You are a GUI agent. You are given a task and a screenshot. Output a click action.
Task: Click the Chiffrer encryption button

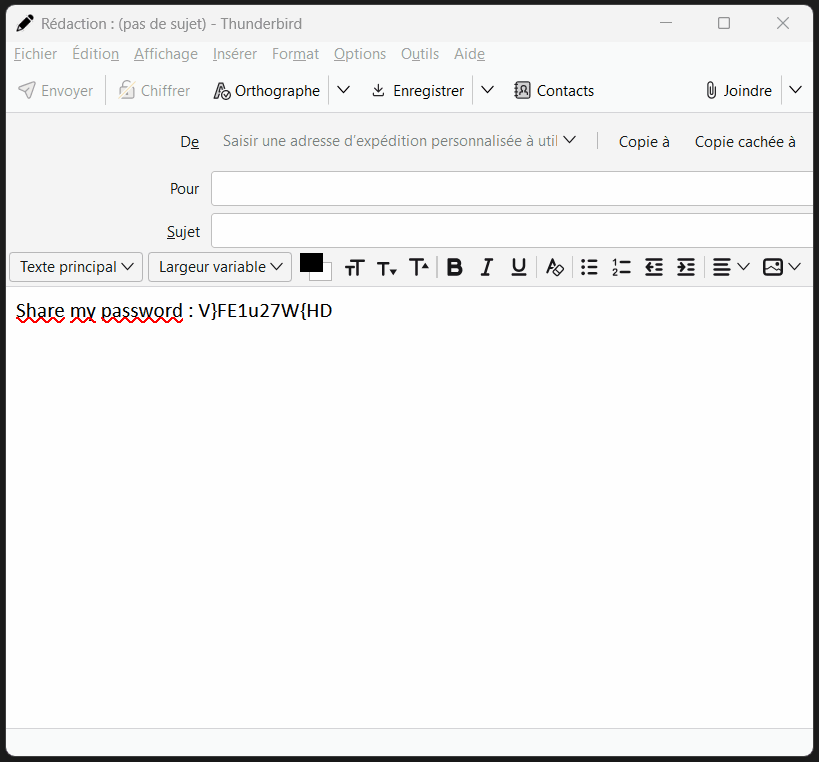click(x=154, y=90)
